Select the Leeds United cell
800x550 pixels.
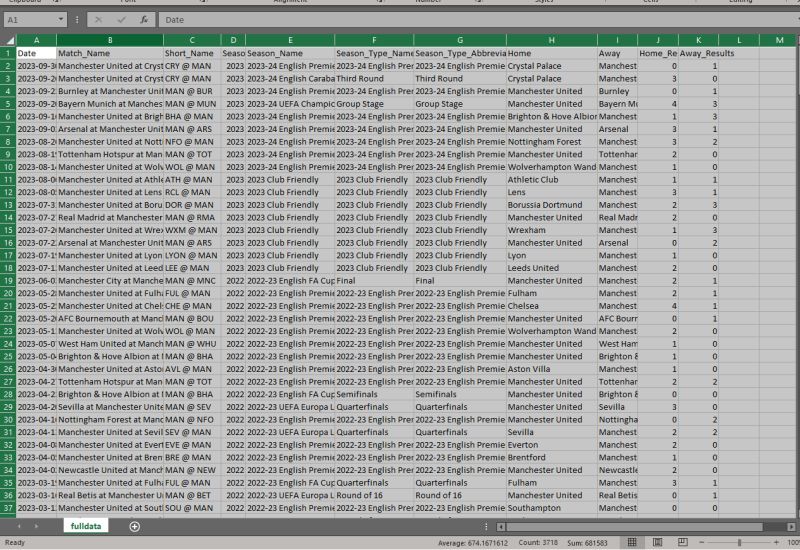(552, 268)
